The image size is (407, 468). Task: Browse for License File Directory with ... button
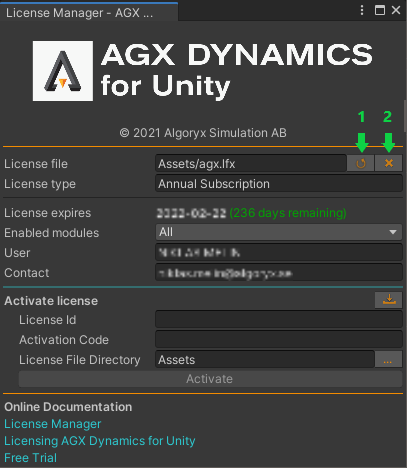coord(388,360)
